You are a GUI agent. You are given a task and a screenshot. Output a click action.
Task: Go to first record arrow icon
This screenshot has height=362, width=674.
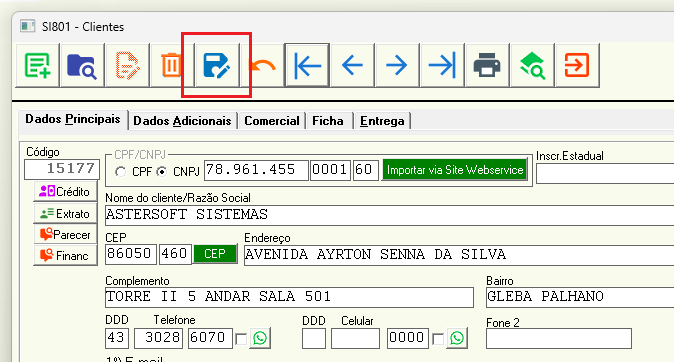(307, 65)
